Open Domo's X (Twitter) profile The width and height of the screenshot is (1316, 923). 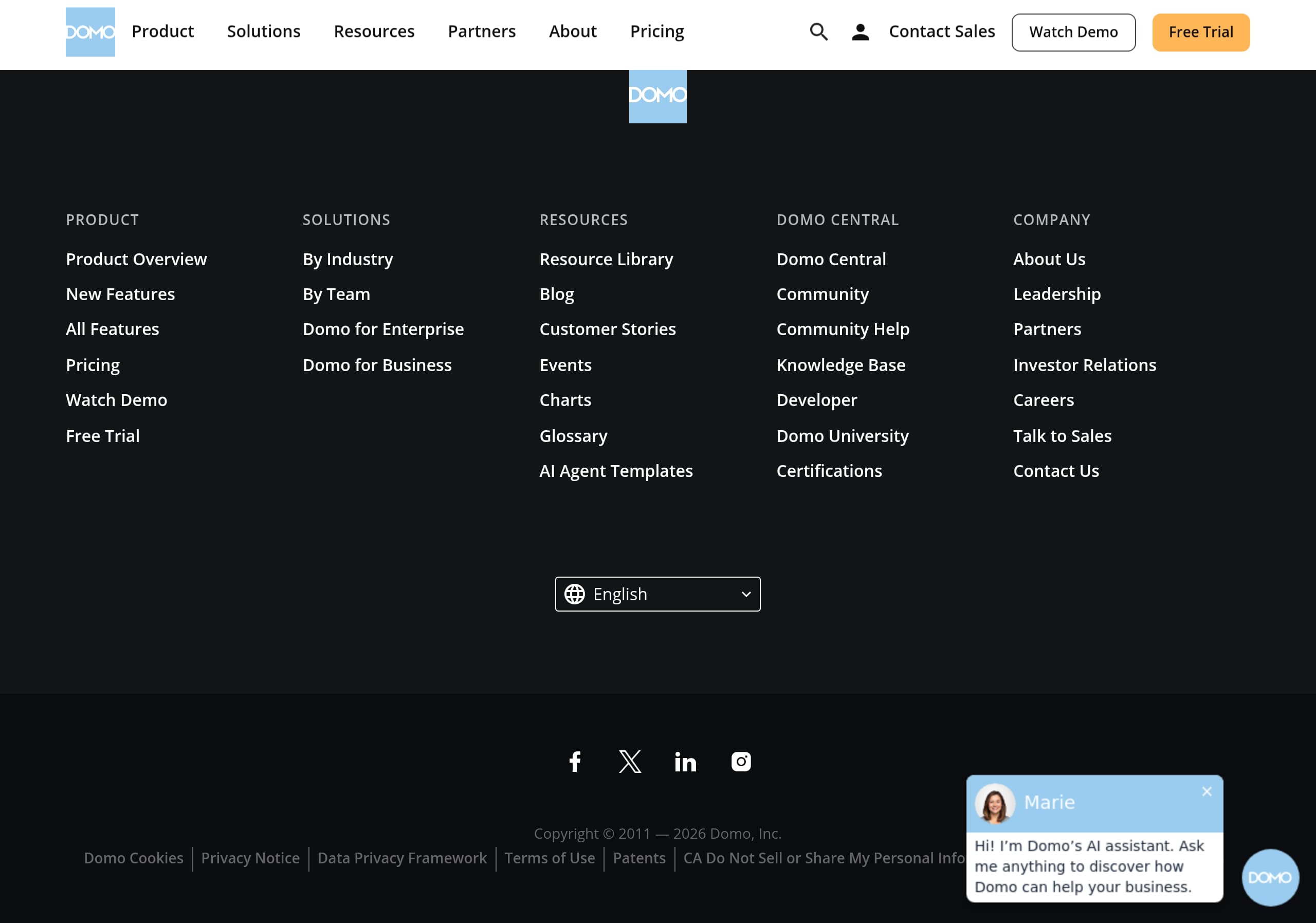click(x=630, y=762)
